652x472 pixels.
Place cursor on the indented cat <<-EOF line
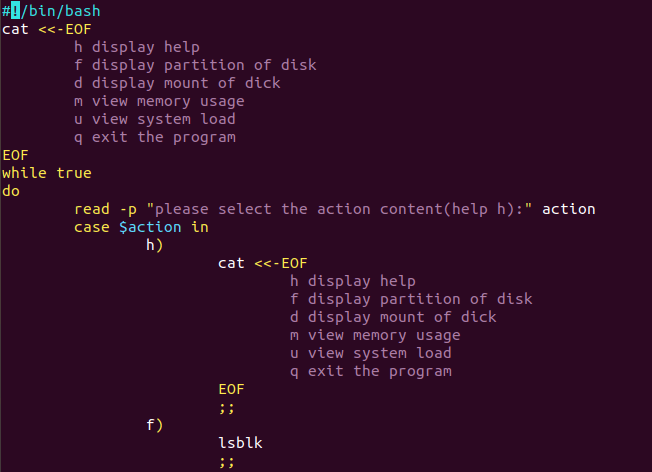click(x=263, y=263)
